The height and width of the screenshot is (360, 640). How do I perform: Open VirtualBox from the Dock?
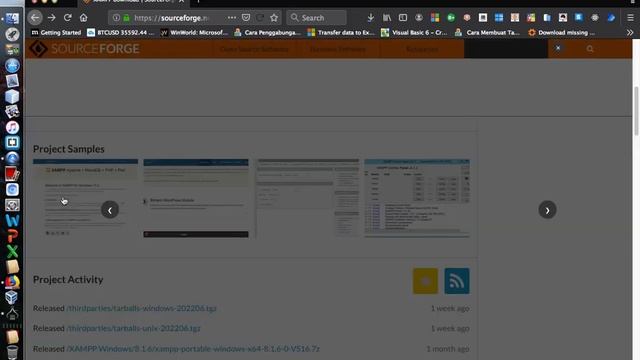[x=12, y=297]
